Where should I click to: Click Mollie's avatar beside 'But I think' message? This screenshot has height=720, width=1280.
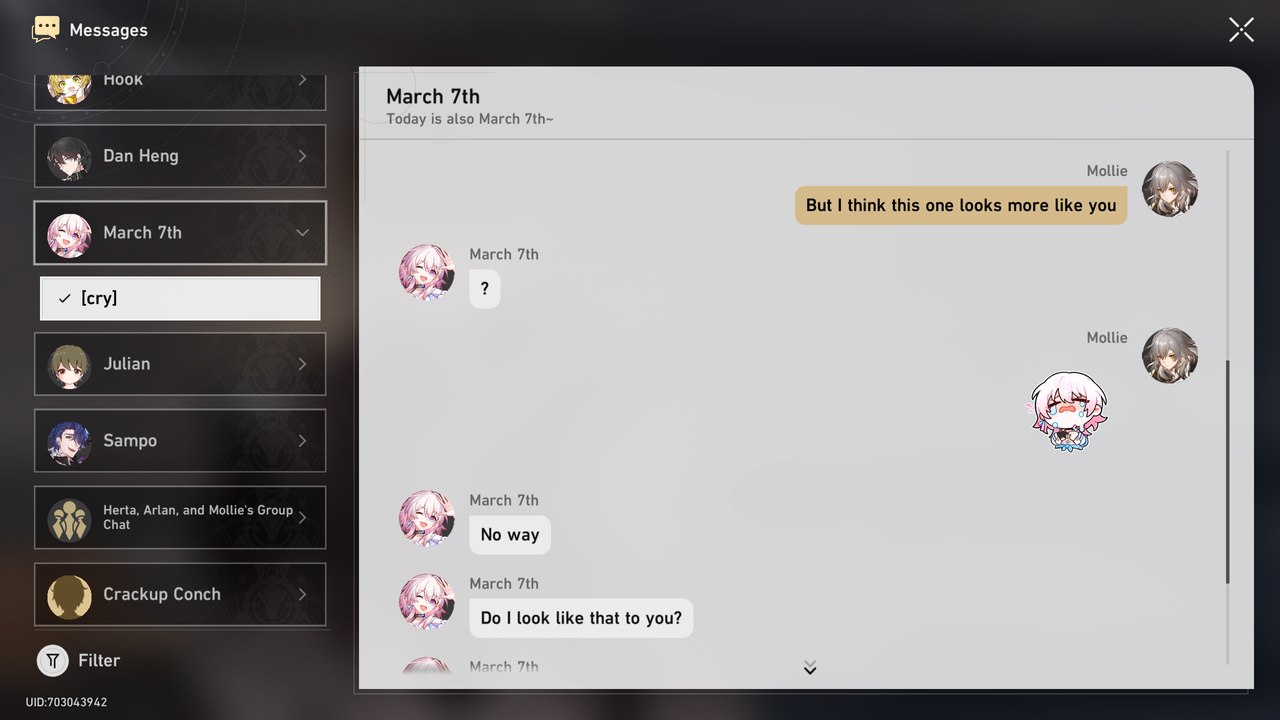[x=1170, y=189]
